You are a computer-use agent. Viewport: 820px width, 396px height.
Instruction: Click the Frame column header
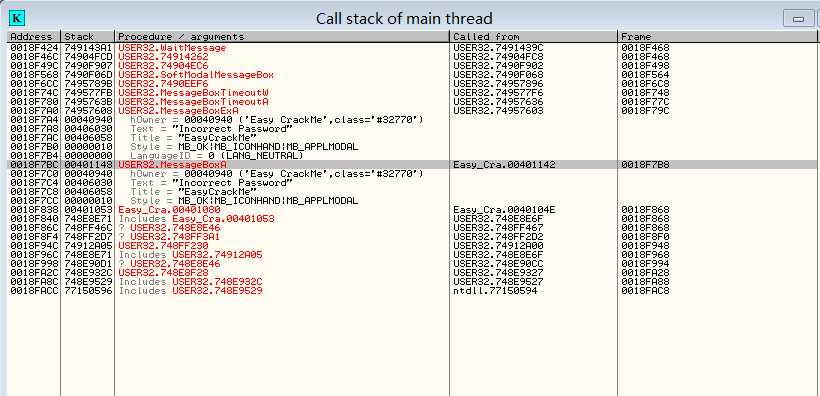[x=718, y=37]
